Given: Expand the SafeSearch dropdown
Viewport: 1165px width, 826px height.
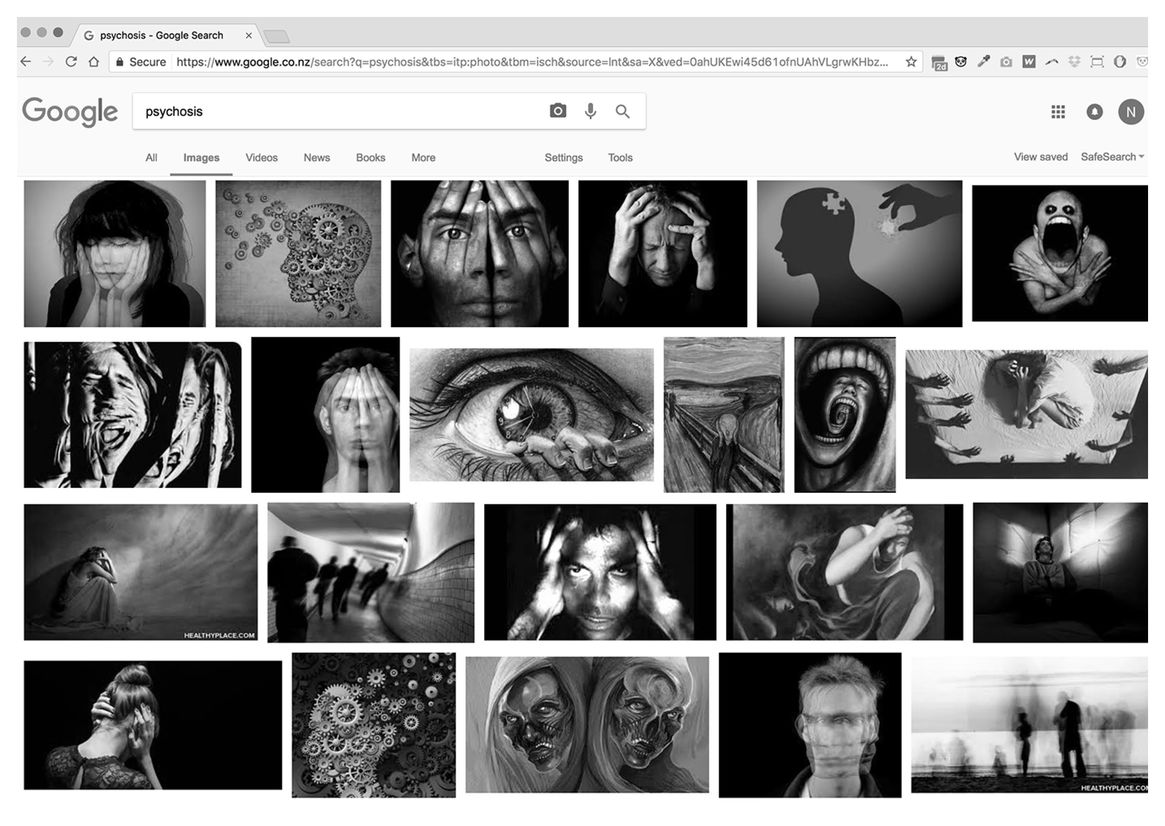Looking at the screenshot, I should pos(1112,157).
